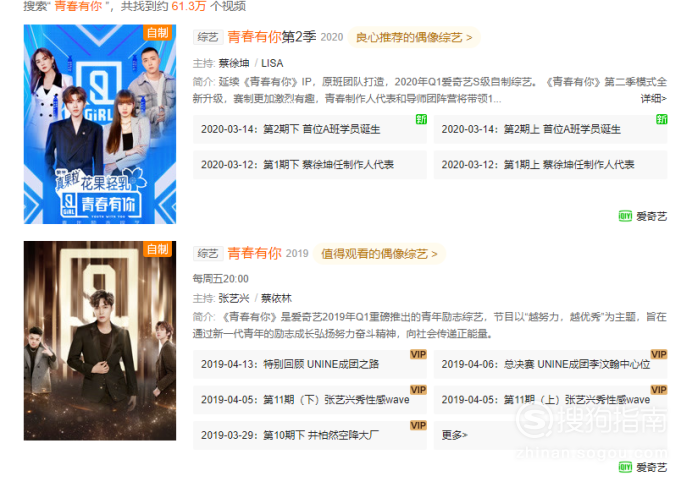The image size is (692, 487).
Task: Click year 2019 beside 青春有你 title
Action: tap(297, 254)
